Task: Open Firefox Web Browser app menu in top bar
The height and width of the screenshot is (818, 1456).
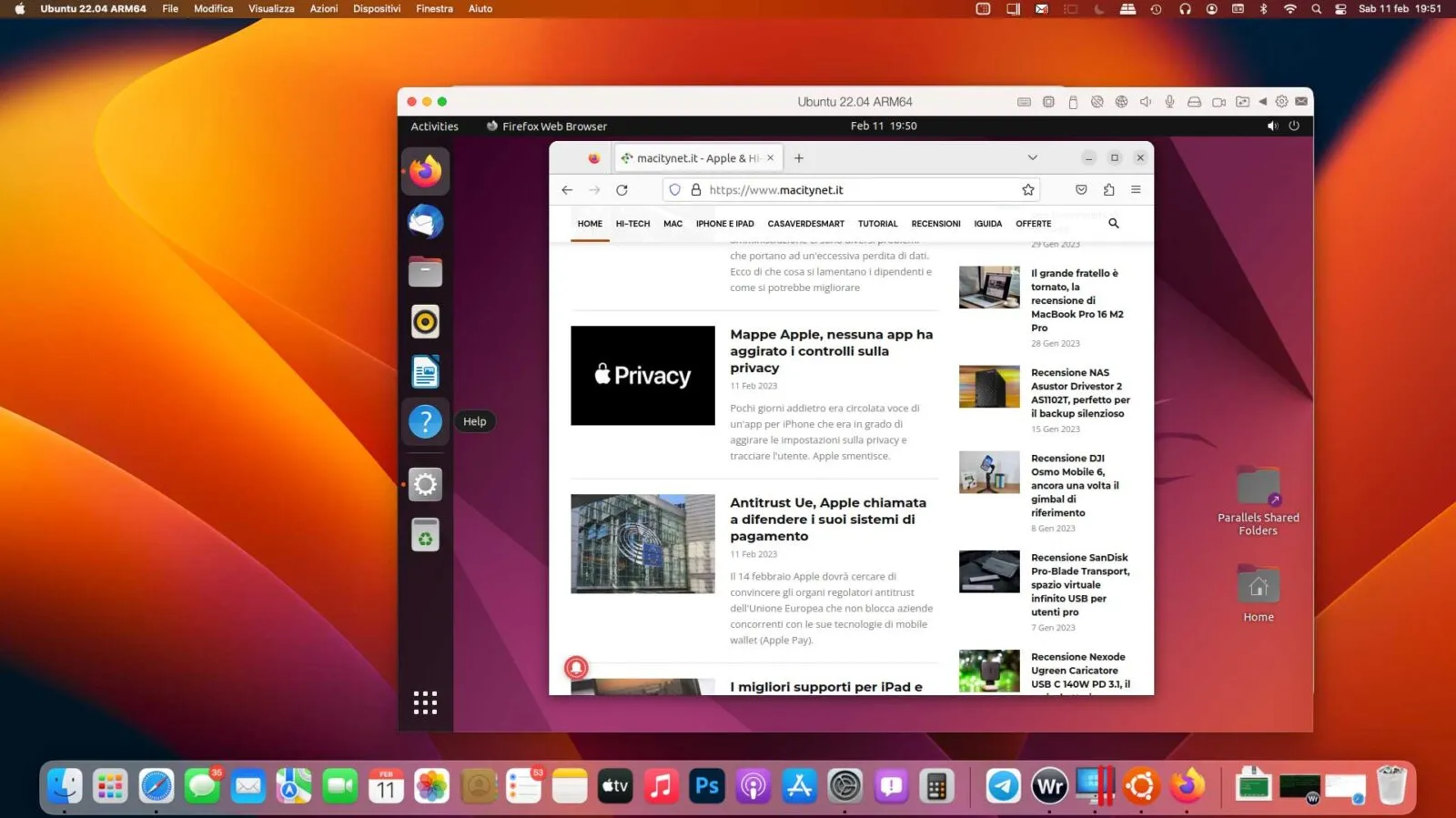Action: click(x=546, y=126)
